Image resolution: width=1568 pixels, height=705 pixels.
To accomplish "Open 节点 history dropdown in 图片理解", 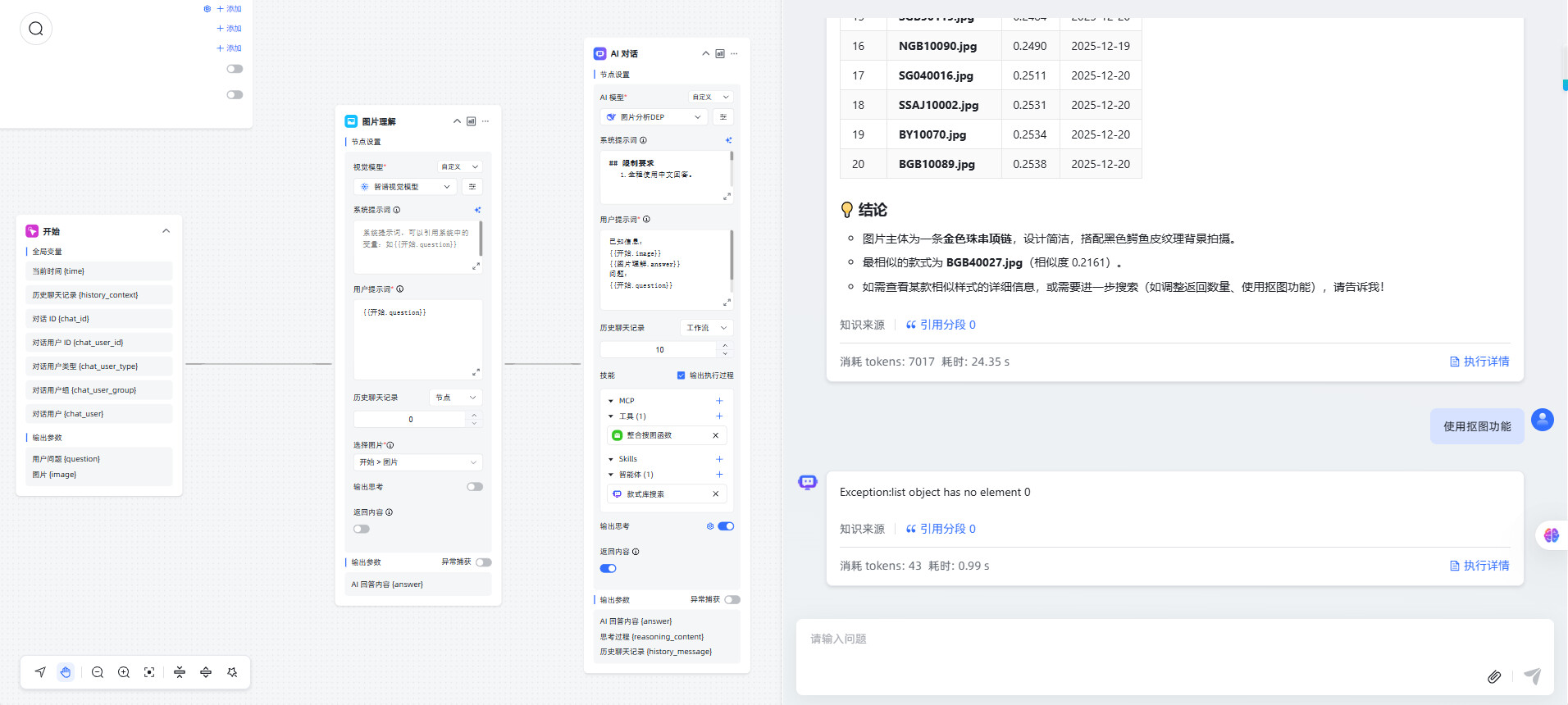I will [456, 398].
